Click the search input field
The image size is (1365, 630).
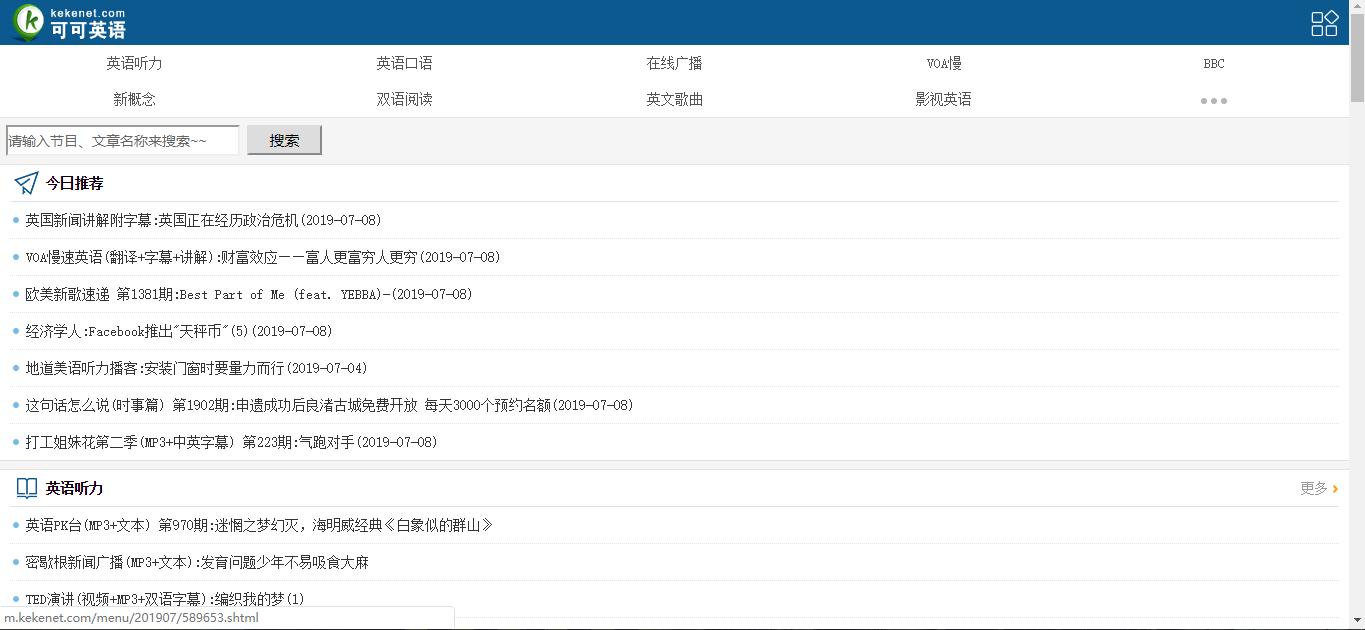click(121, 140)
